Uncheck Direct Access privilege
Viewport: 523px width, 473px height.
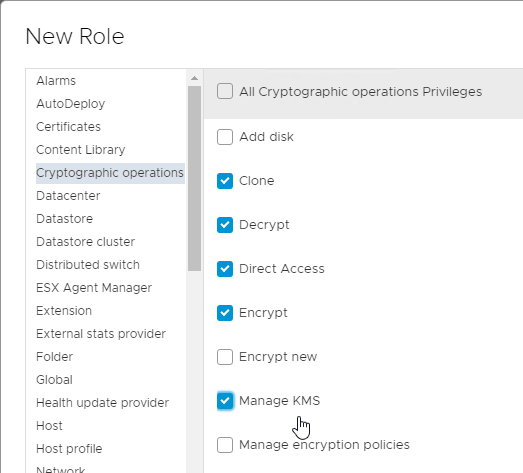pyautogui.click(x=225, y=269)
